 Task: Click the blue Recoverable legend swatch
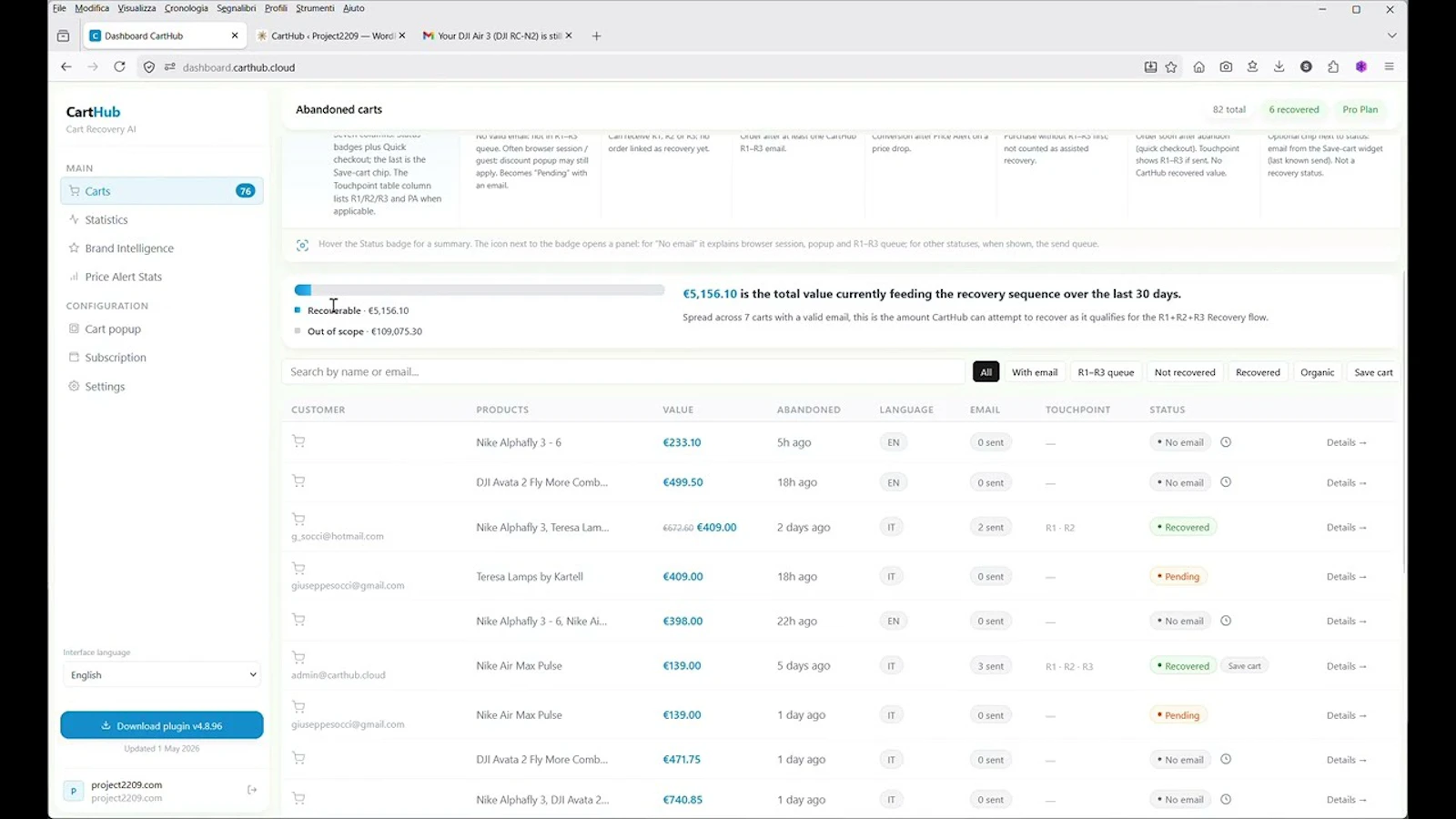coord(298,310)
